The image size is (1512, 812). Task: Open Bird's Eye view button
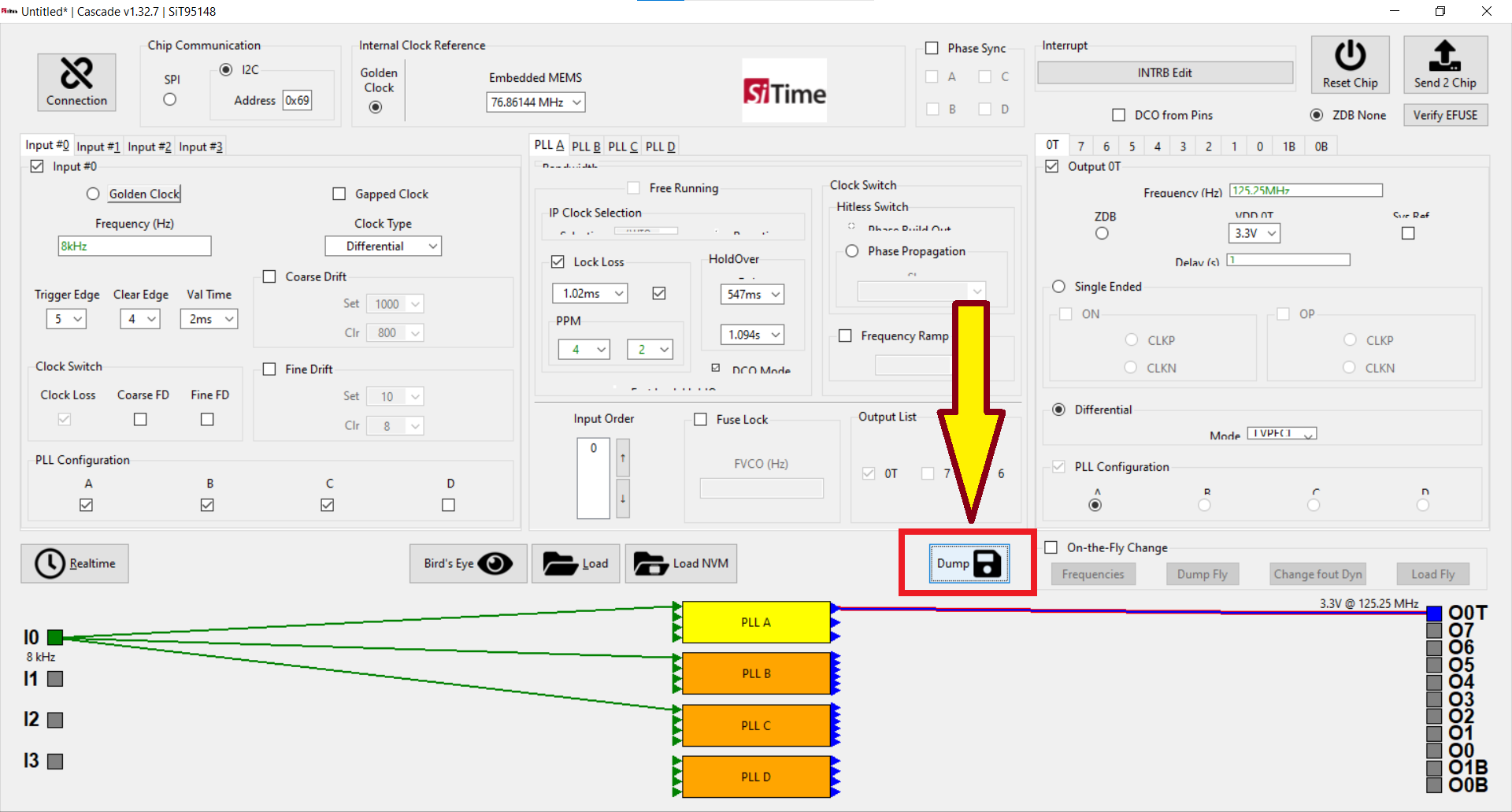coord(468,563)
